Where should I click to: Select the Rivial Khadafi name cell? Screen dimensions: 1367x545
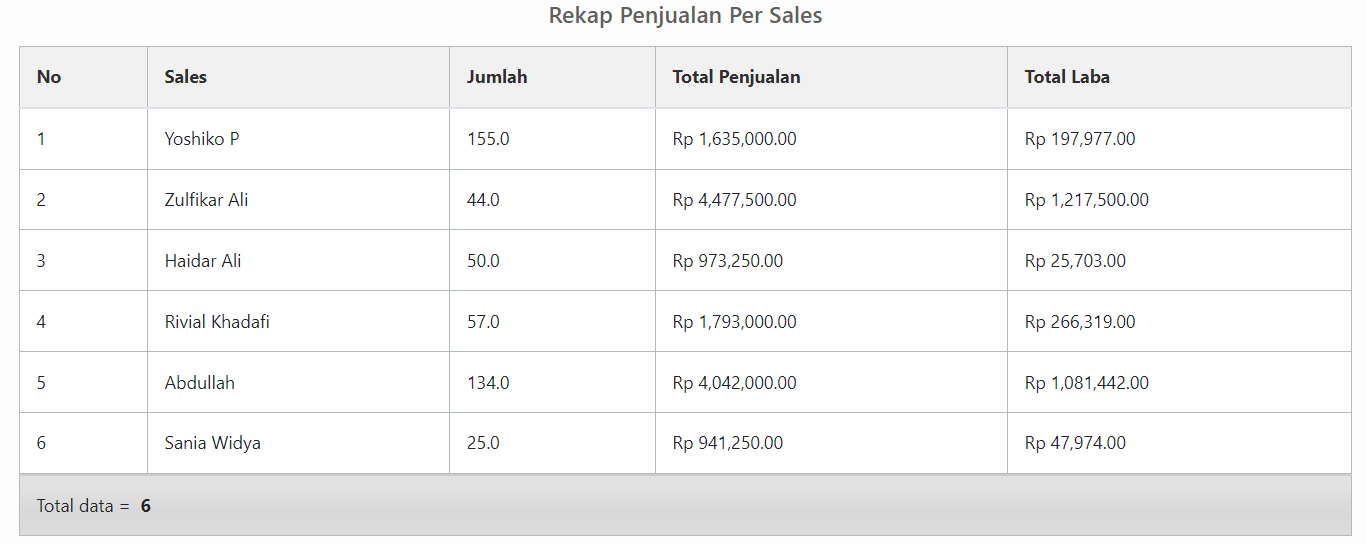[217, 322]
